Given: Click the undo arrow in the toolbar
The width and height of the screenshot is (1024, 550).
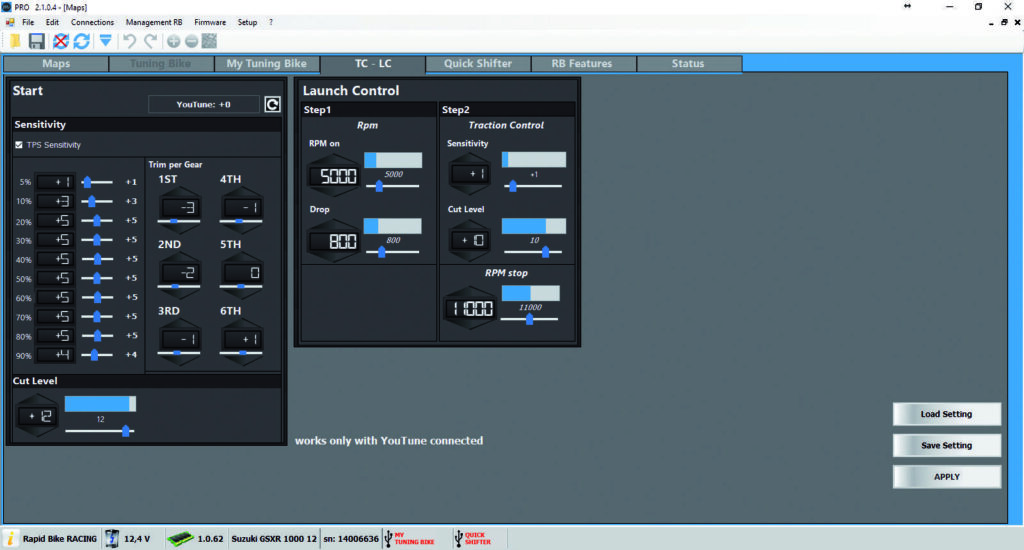Looking at the screenshot, I should [x=129, y=41].
